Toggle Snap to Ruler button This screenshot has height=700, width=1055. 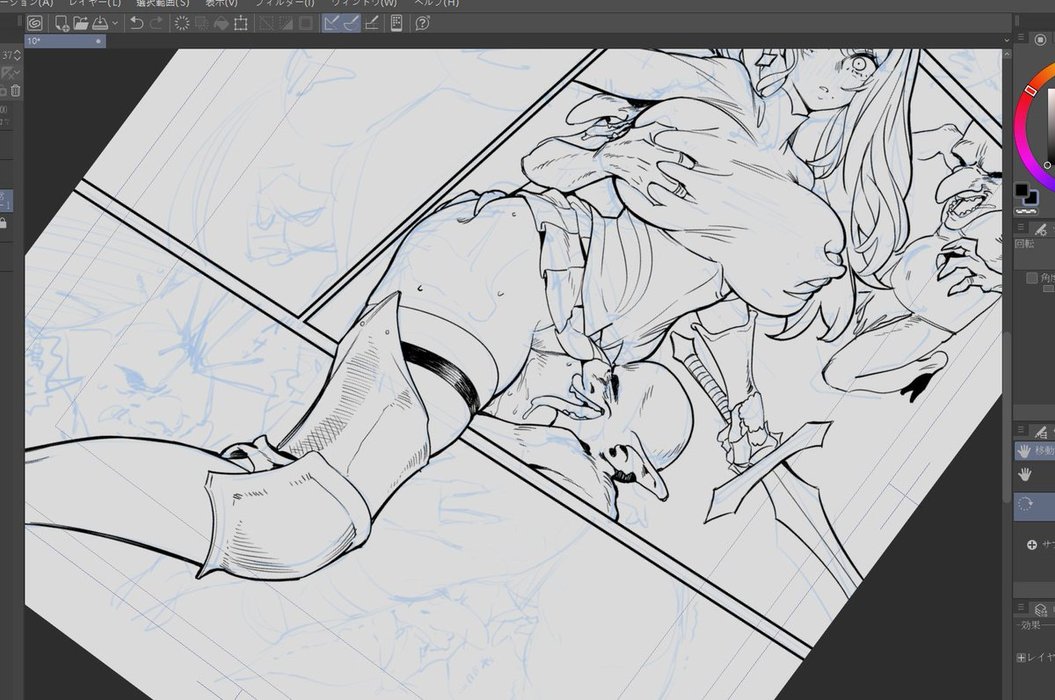click(x=331, y=23)
